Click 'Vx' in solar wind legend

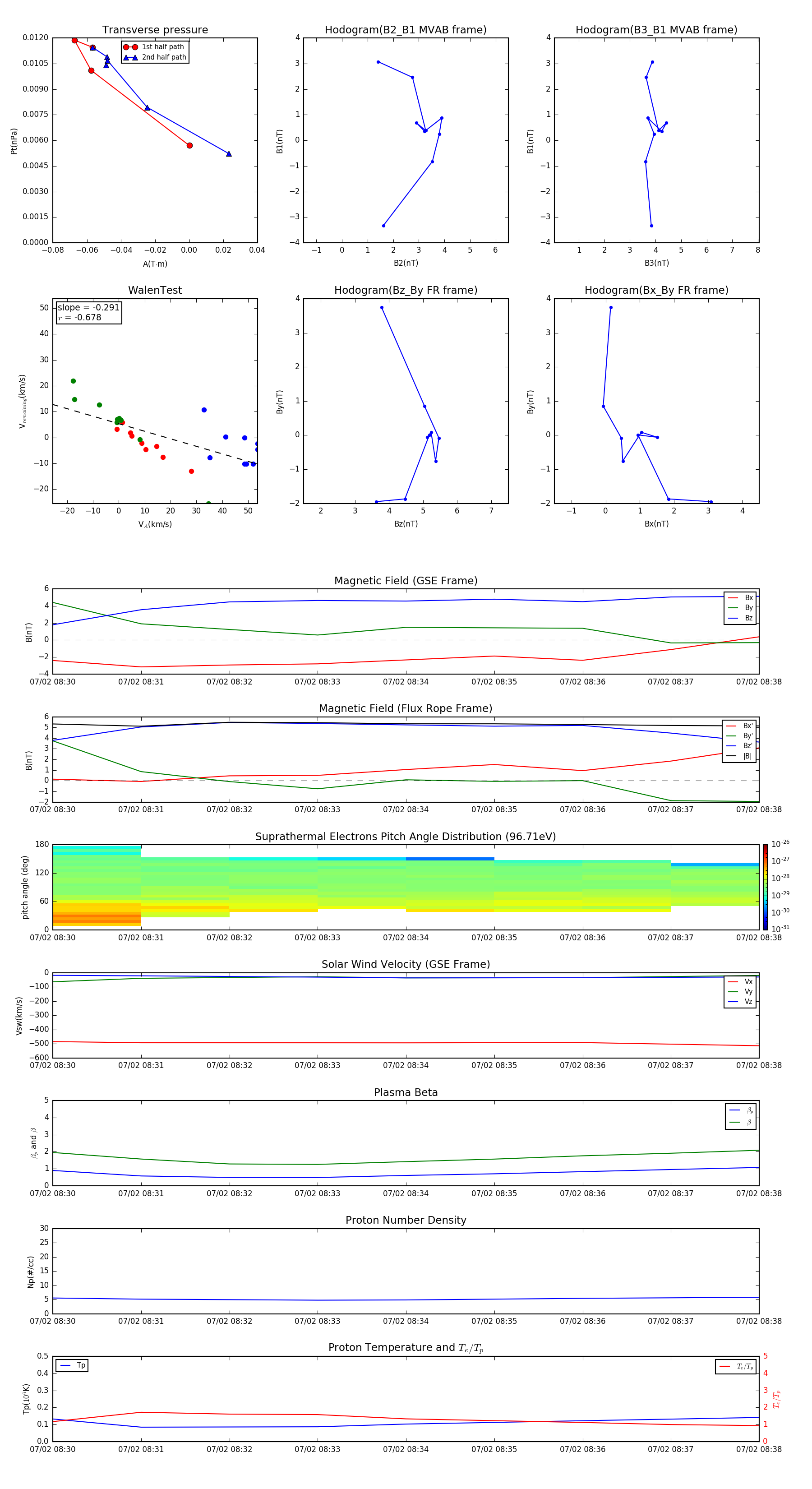tap(748, 981)
